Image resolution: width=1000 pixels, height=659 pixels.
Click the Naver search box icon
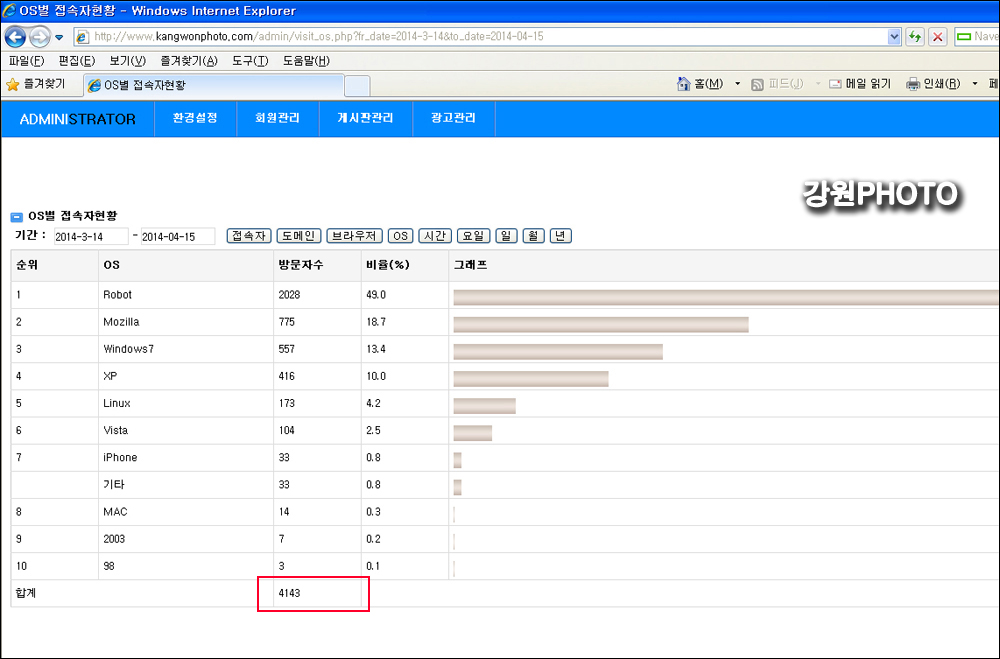pos(964,36)
